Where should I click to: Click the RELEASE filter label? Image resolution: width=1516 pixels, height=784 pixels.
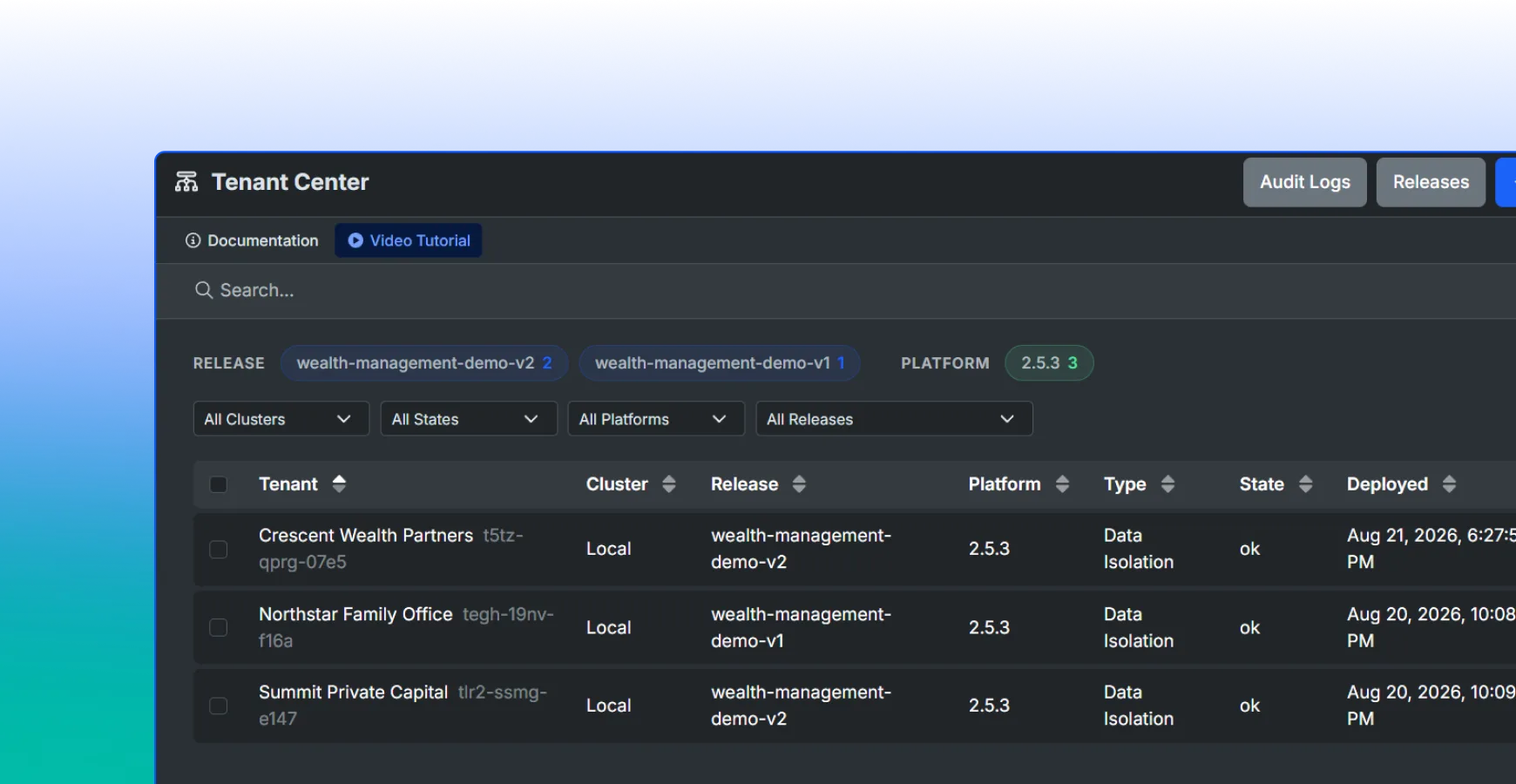pyautogui.click(x=229, y=363)
